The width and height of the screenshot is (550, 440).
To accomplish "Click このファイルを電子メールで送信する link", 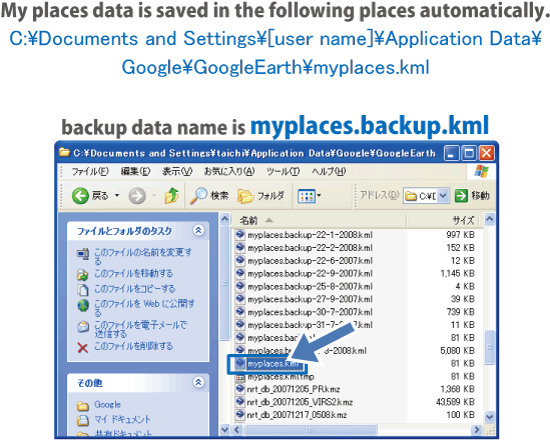I will (140, 329).
